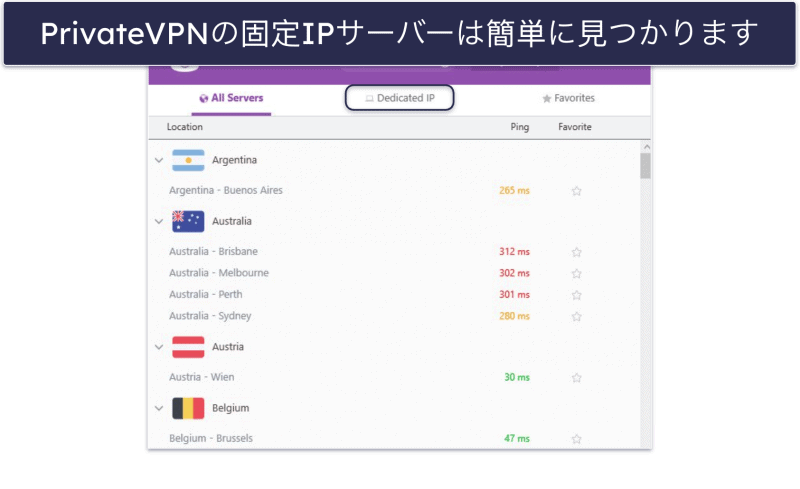This screenshot has width=800, height=489.
Task: Click the laptop icon beside Dedicated IP
Action: (369, 99)
